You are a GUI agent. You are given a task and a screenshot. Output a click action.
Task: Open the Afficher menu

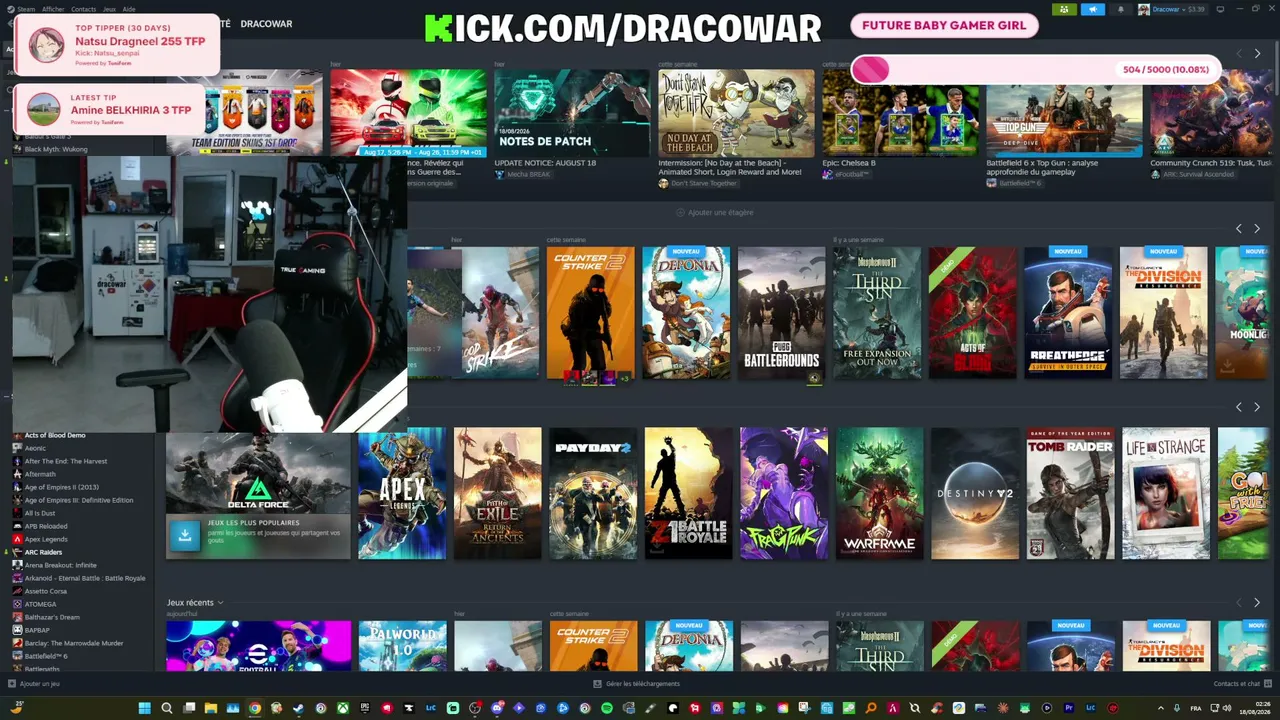point(53,9)
